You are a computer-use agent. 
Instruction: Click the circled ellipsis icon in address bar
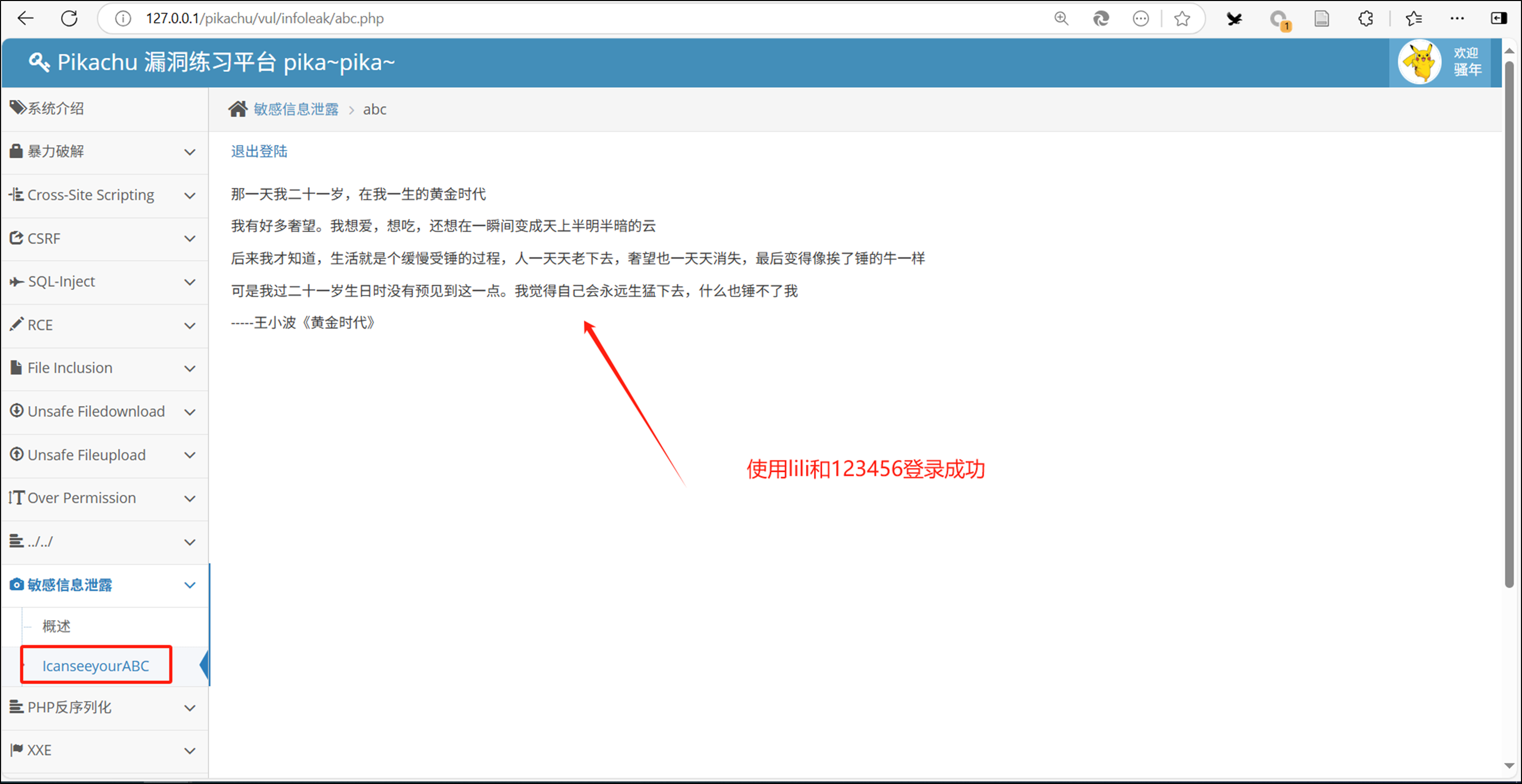point(1141,19)
